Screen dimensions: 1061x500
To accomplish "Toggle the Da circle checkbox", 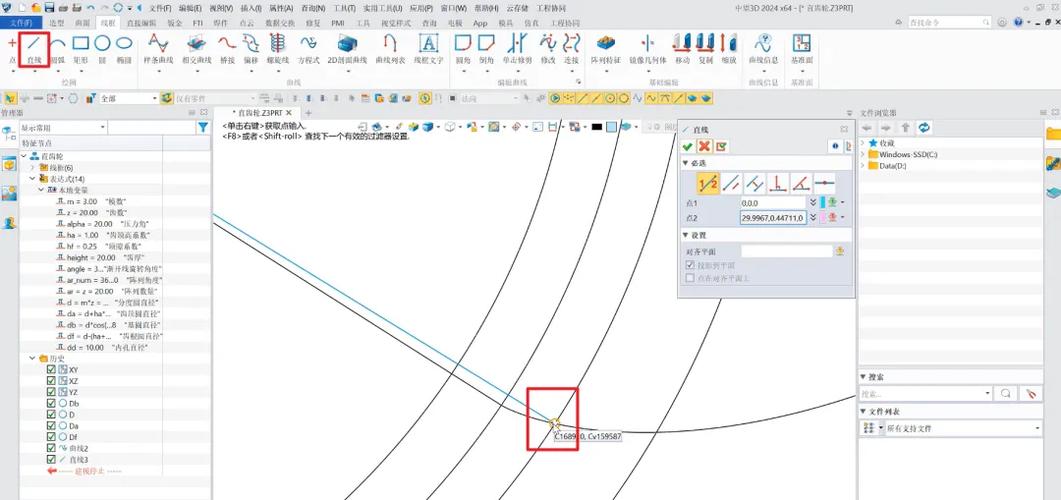I will coord(51,426).
